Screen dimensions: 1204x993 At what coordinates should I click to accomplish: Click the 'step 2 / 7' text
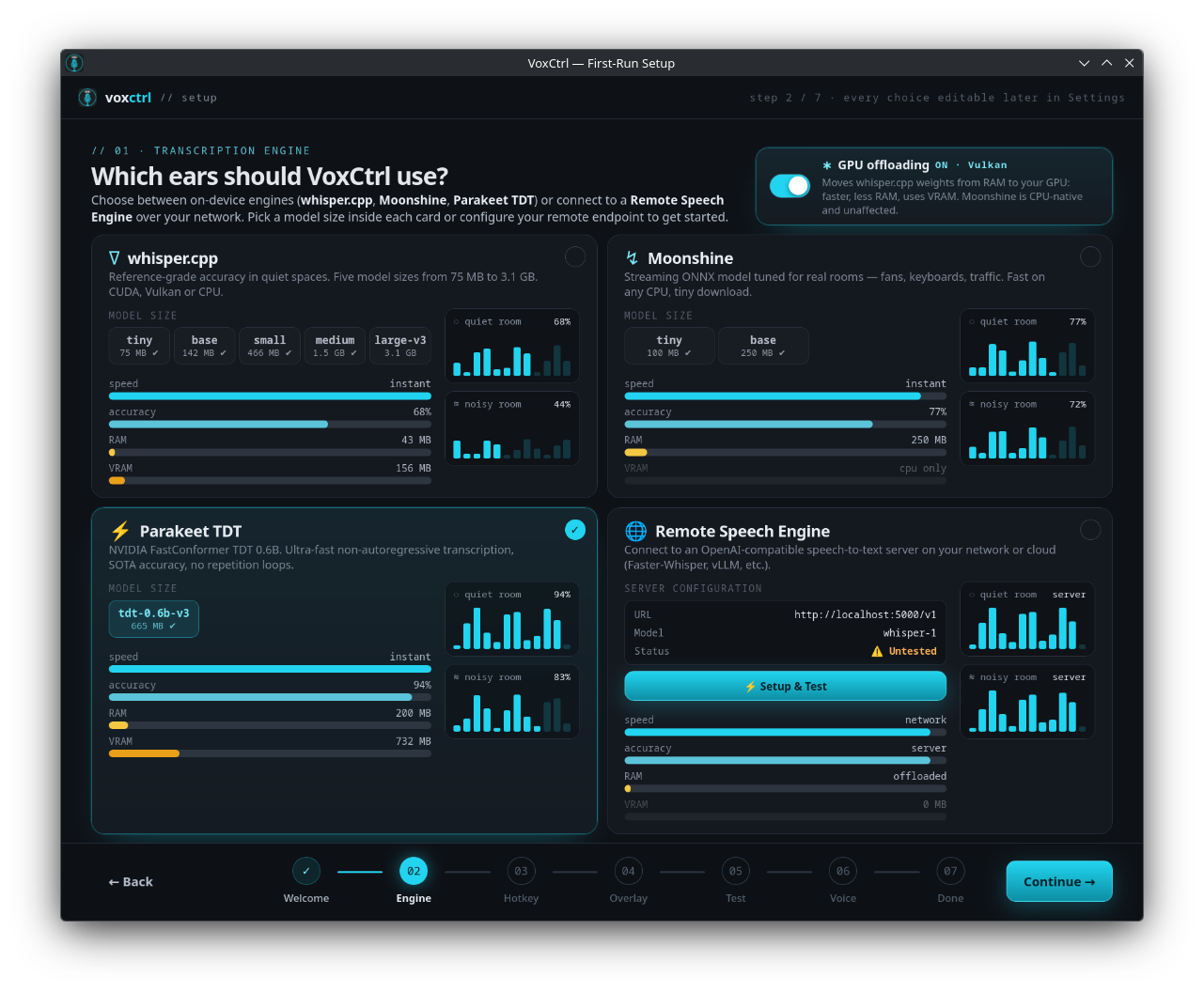coord(786,98)
